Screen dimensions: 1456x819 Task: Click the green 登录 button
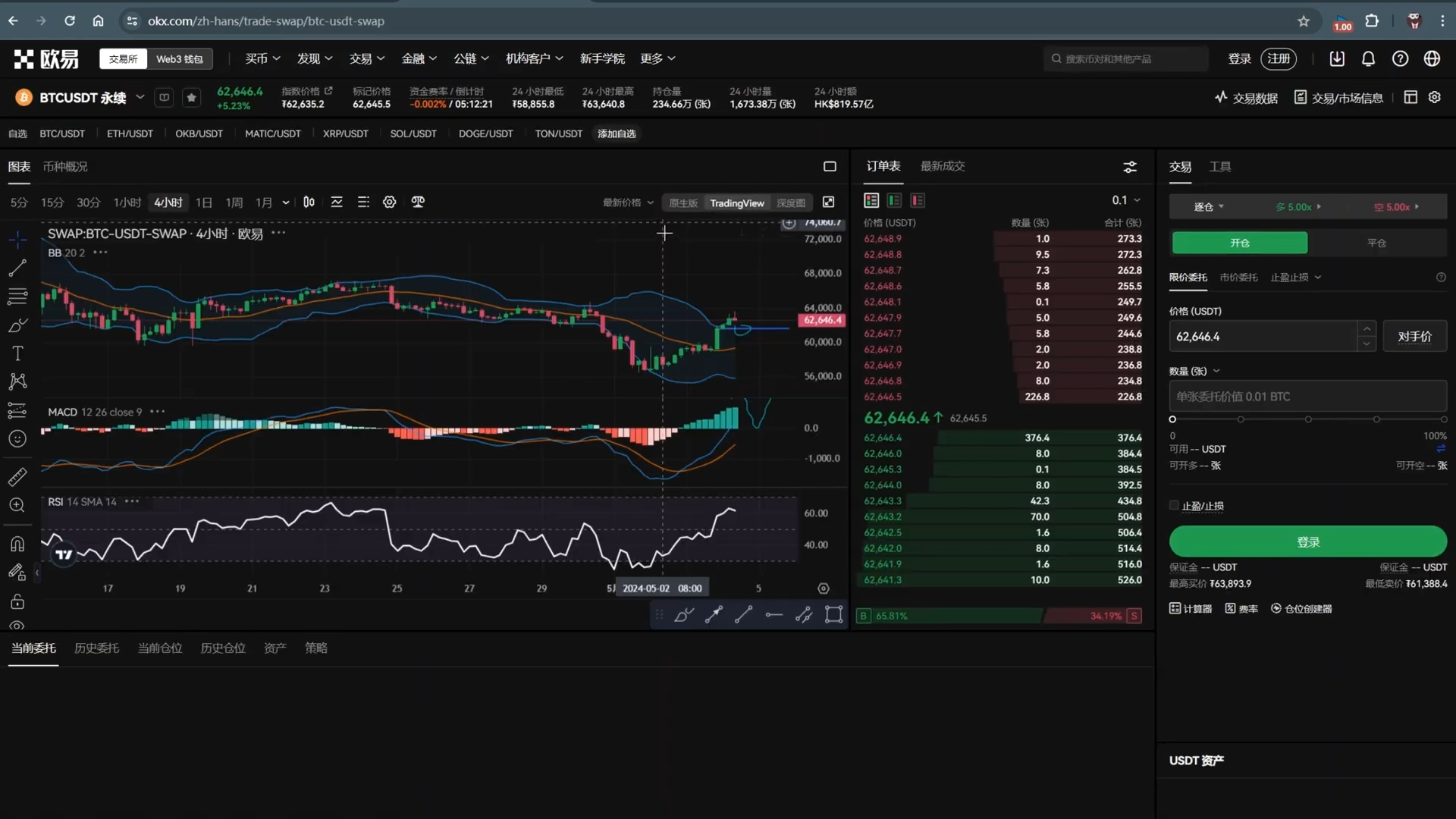[1307, 541]
